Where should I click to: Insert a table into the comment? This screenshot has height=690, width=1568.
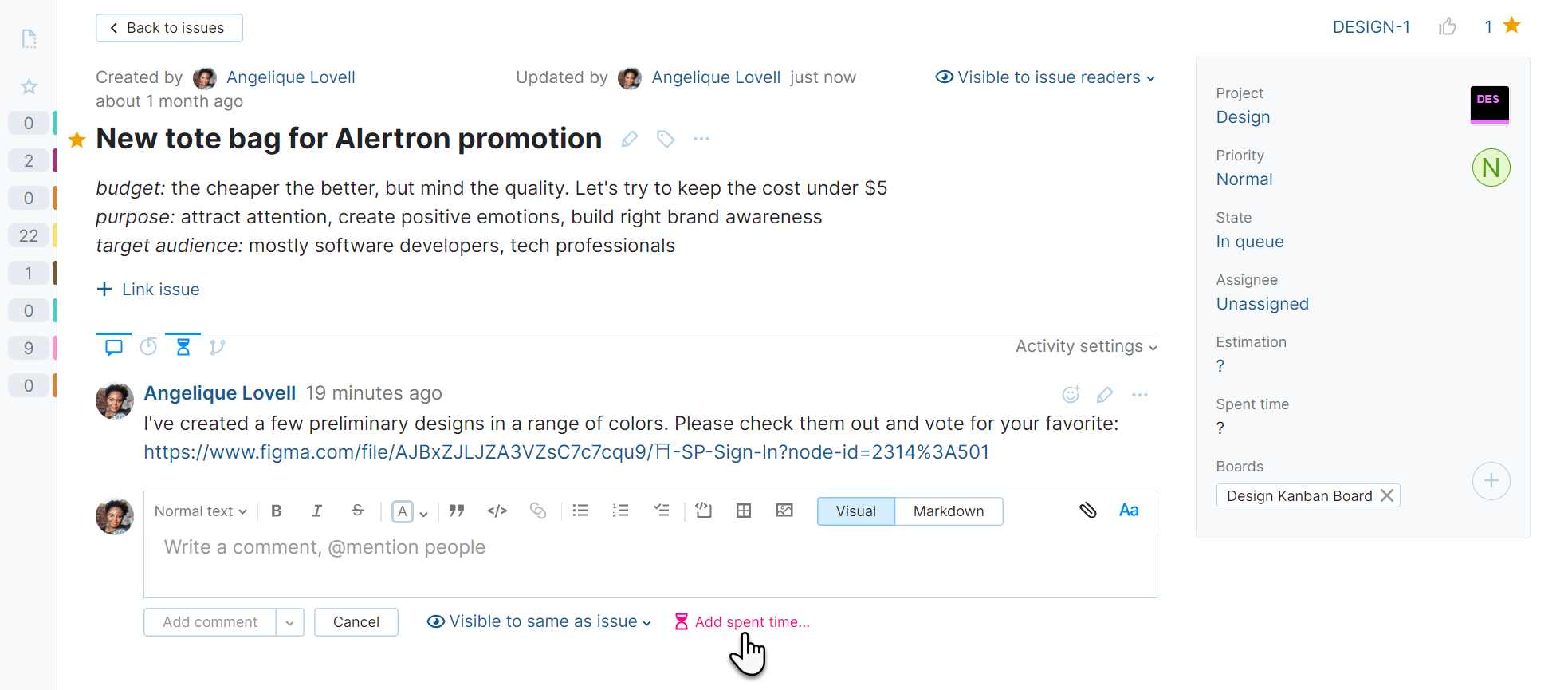point(744,511)
